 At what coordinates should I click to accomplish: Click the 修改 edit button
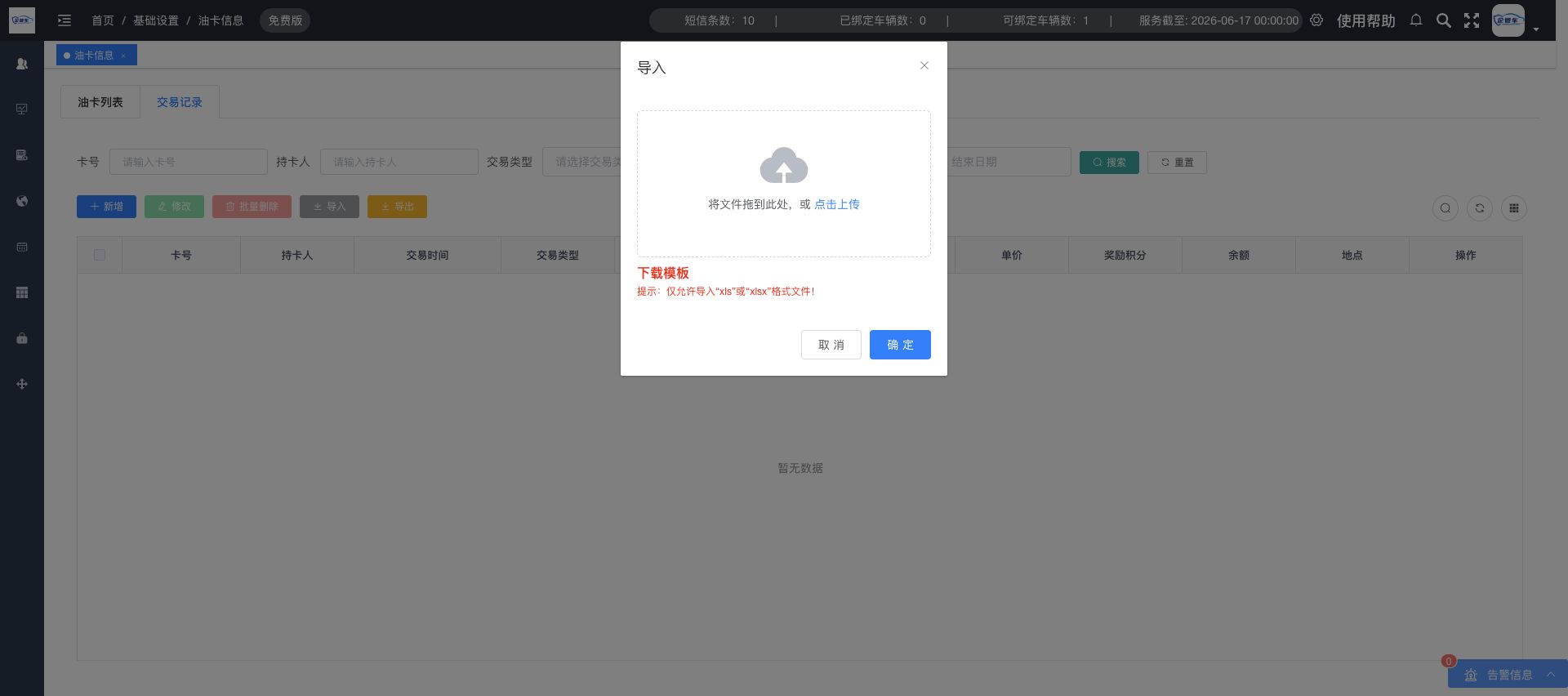point(174,207)
